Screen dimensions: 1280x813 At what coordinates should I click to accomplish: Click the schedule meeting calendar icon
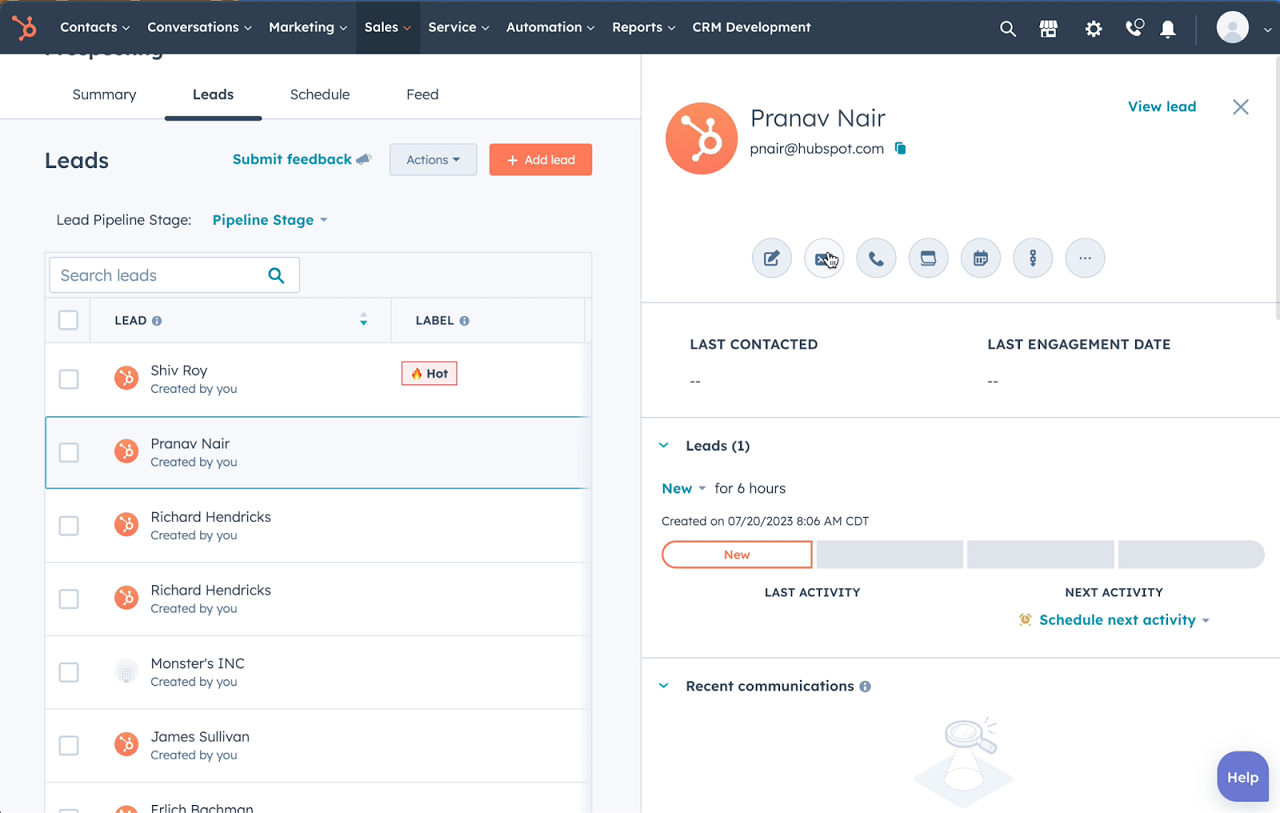pos(981,258)
